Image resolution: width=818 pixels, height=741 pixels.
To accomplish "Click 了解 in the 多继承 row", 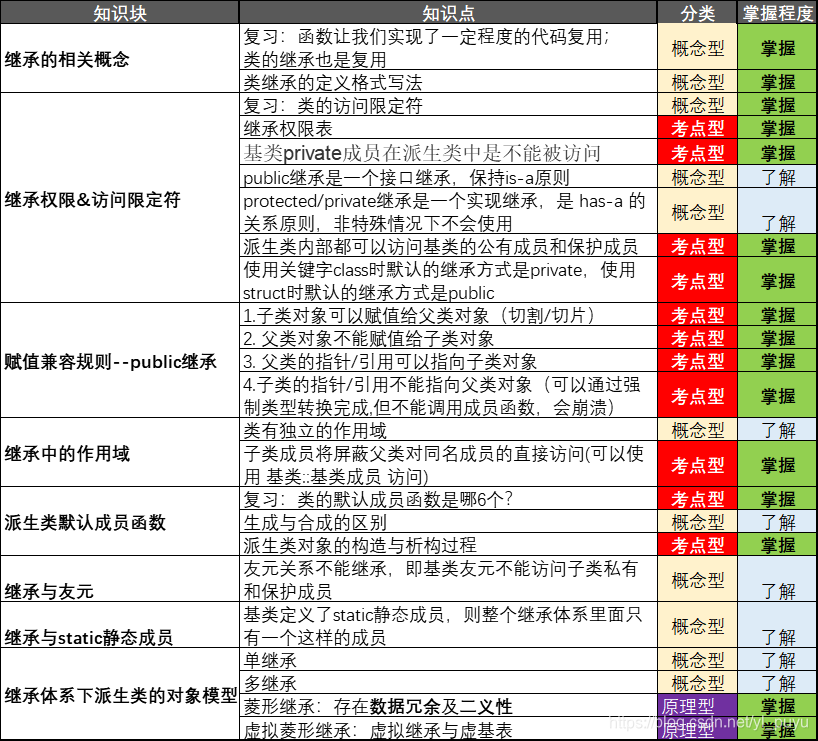I will tap(777, 683).
